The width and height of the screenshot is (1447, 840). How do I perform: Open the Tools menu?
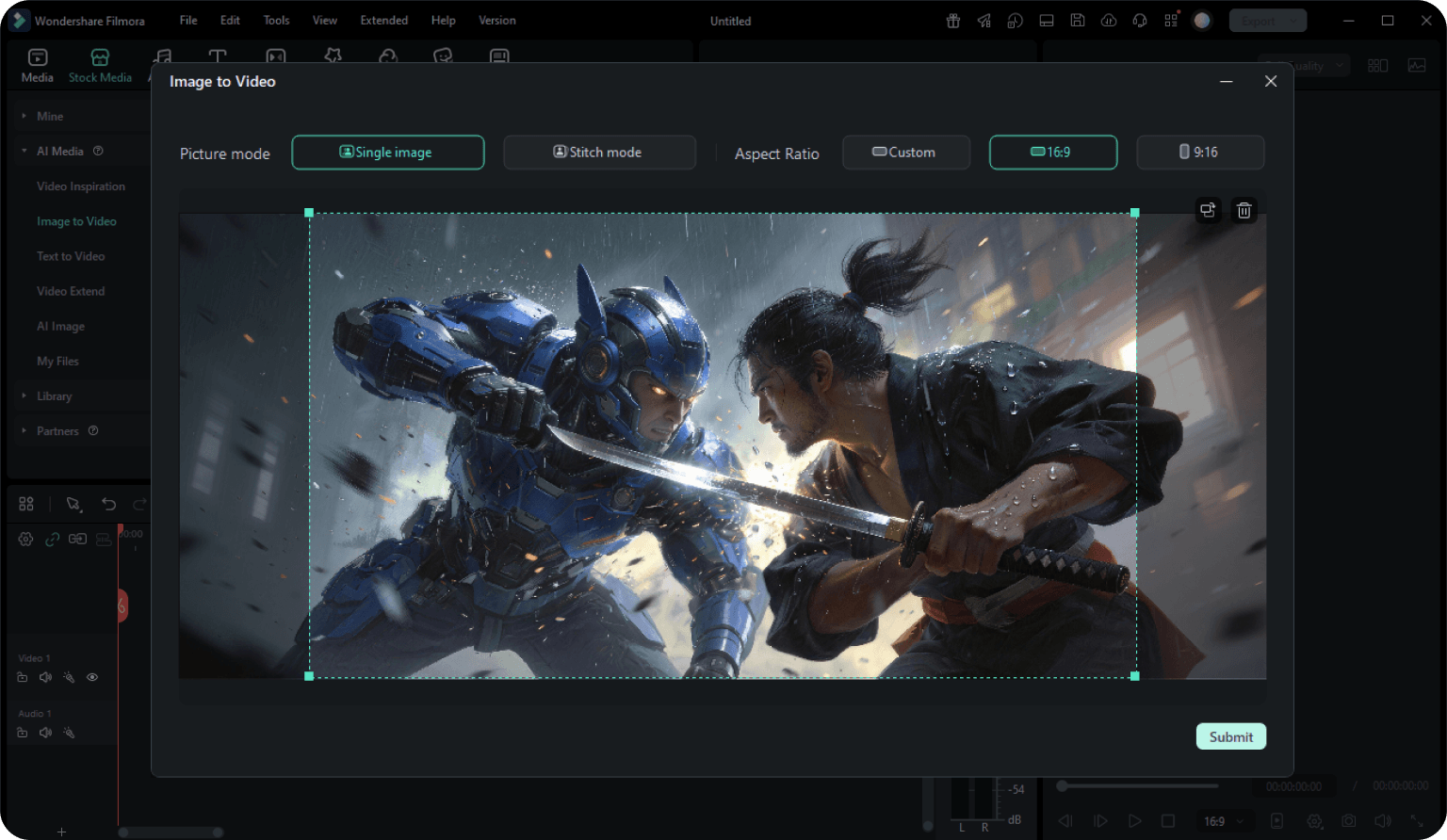point(276,20)
